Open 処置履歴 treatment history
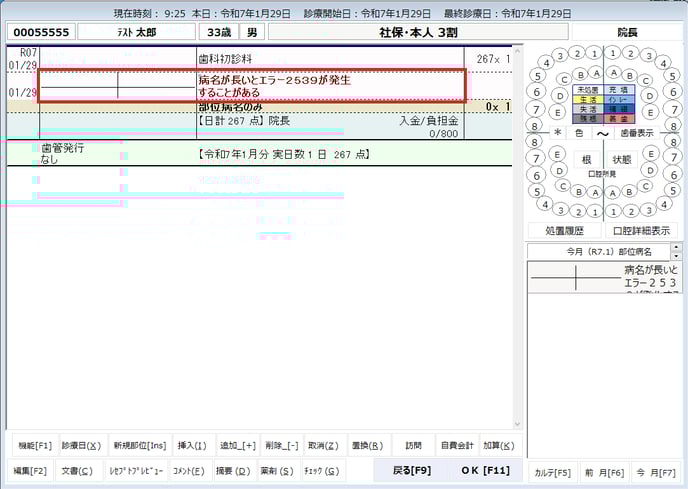Viewport: 688px width, 489px height. point(565,230)
